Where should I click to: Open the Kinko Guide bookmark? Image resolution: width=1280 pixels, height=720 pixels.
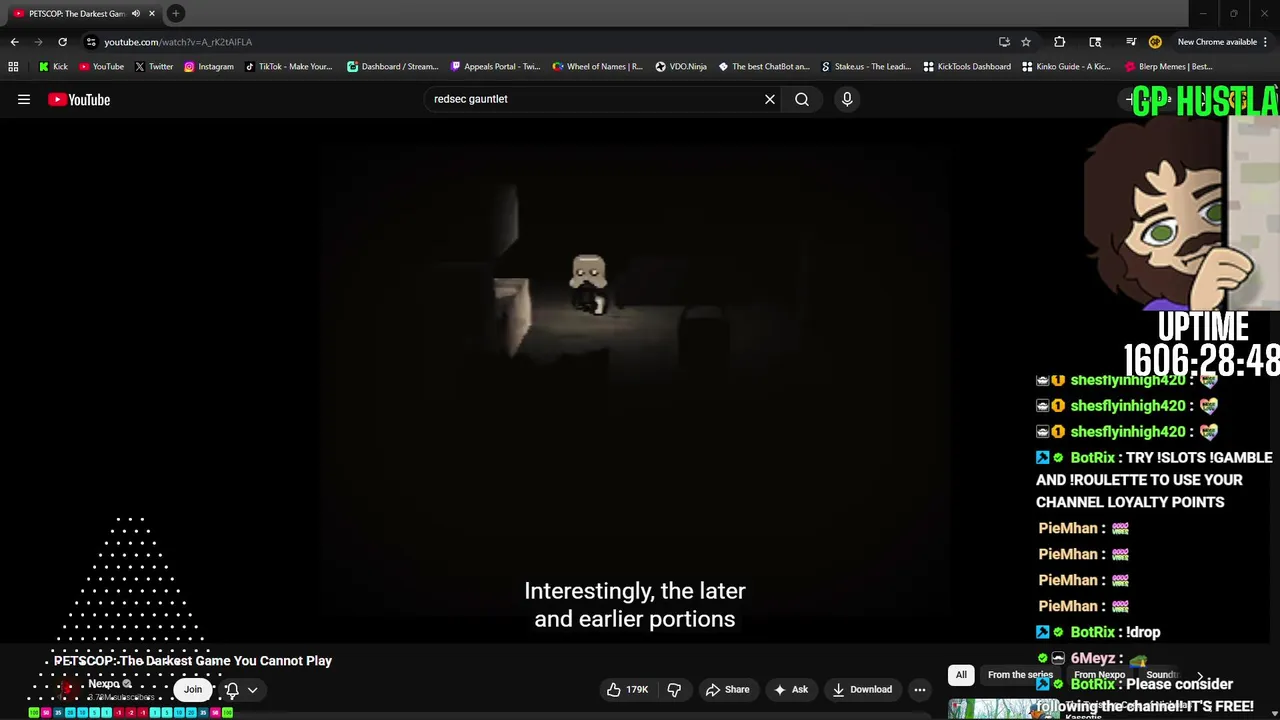[x=1067, y=67]
